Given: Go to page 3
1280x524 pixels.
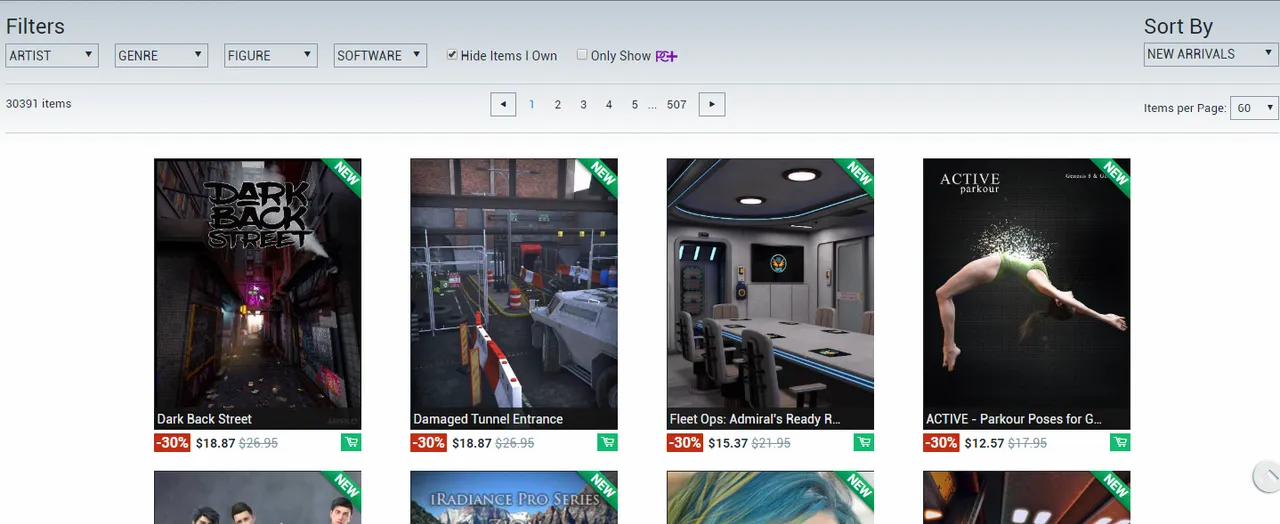Looking at the screenshot, I should (x=583, y=104).
